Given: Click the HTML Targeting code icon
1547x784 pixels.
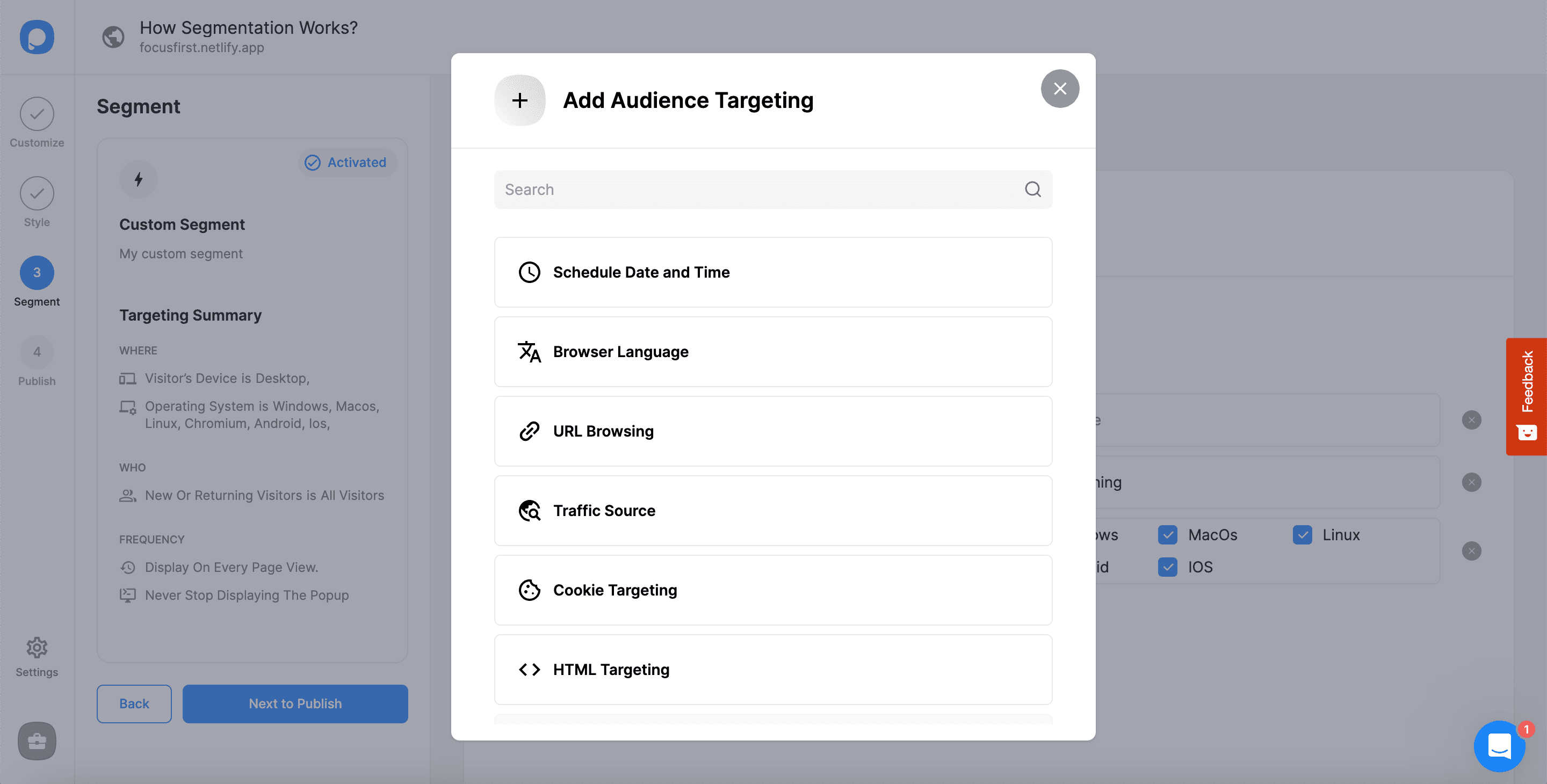Looking at the screenshot, I should pos(529,669).
